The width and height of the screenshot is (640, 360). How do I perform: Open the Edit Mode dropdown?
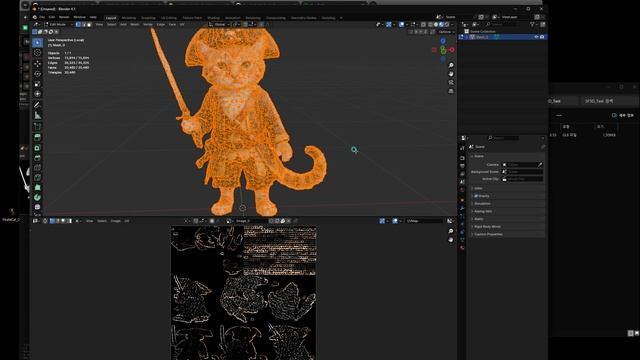coord(58,24)
